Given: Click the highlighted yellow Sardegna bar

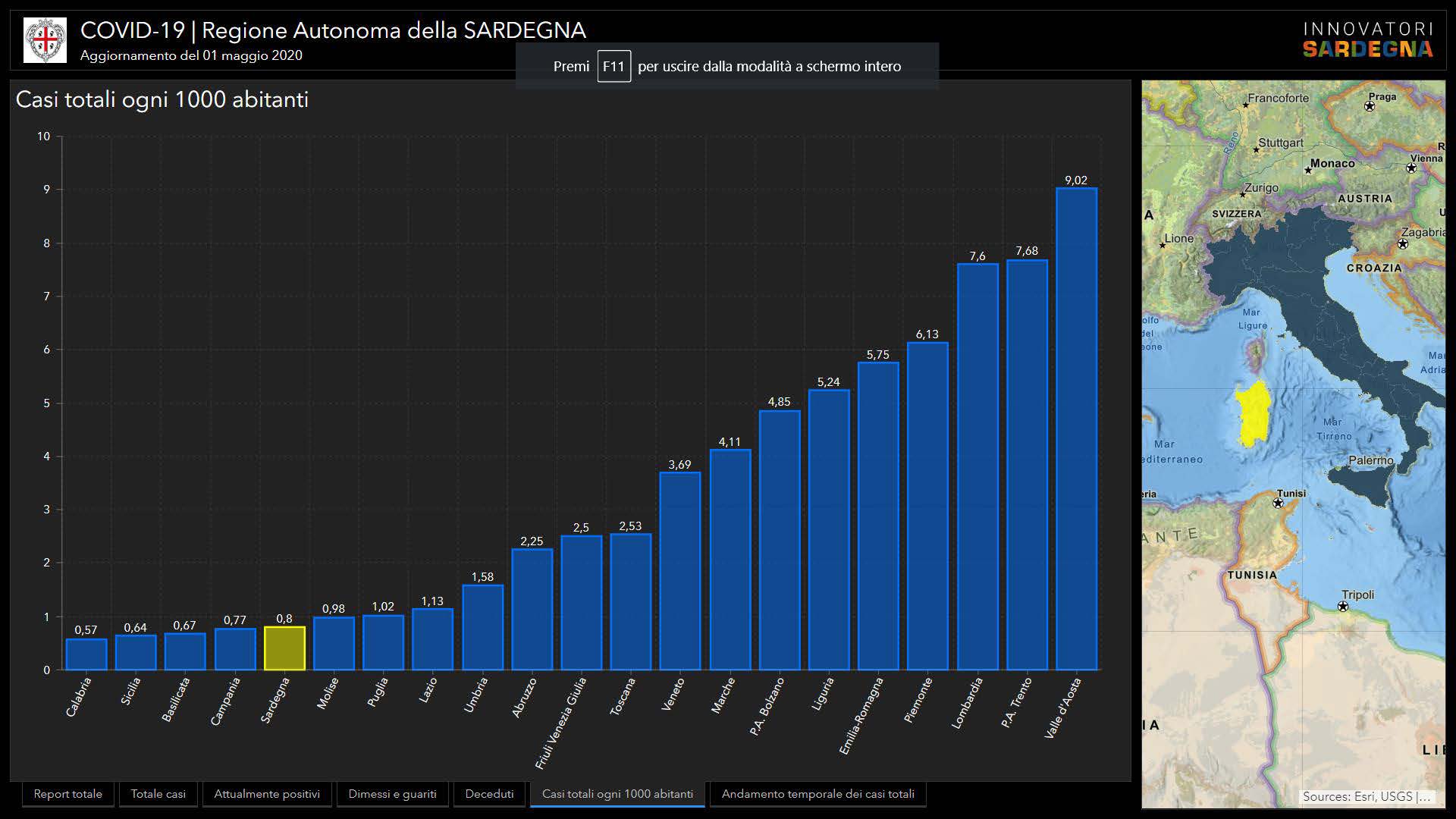Looking at the screenshot, I should click(x=284, y=648).
